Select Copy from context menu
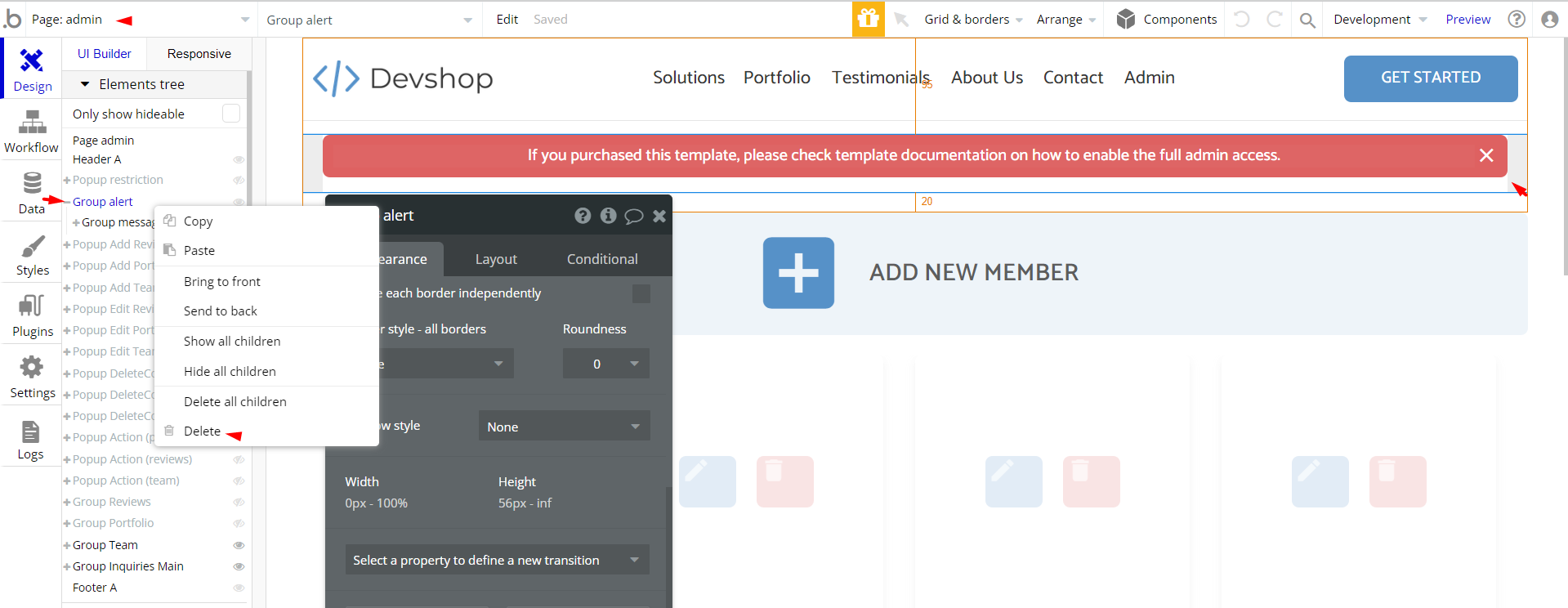 [x=266, y=221]
